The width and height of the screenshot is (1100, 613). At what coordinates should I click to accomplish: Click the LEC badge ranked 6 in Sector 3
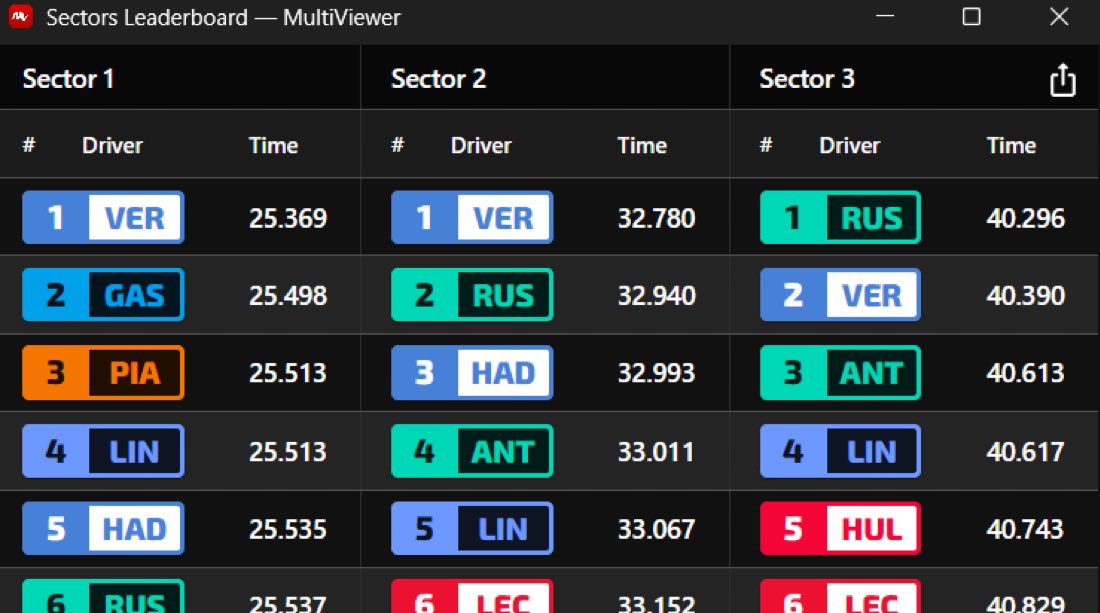tap(840, 596)
